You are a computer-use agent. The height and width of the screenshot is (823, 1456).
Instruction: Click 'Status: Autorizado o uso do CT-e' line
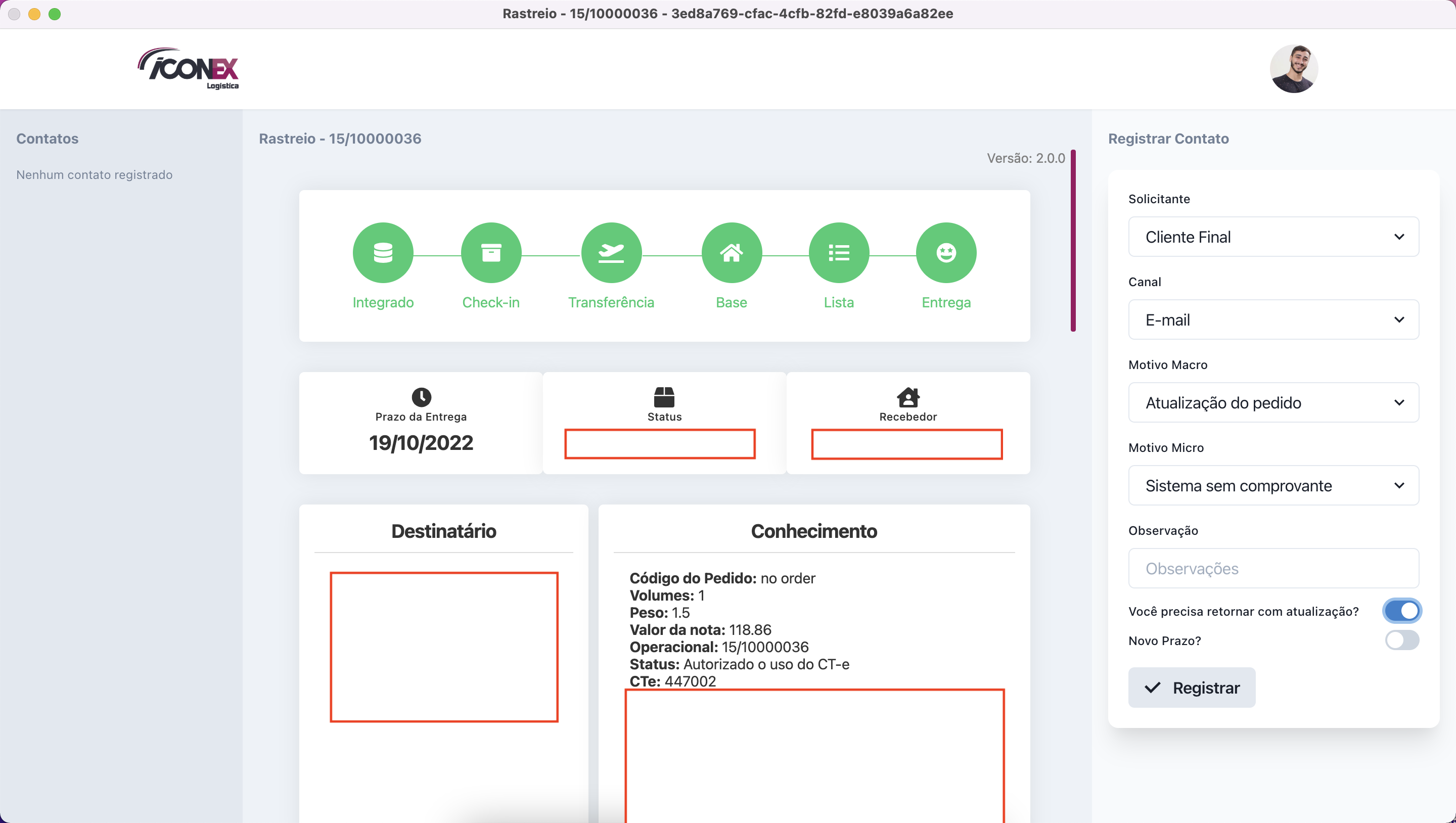739,664
